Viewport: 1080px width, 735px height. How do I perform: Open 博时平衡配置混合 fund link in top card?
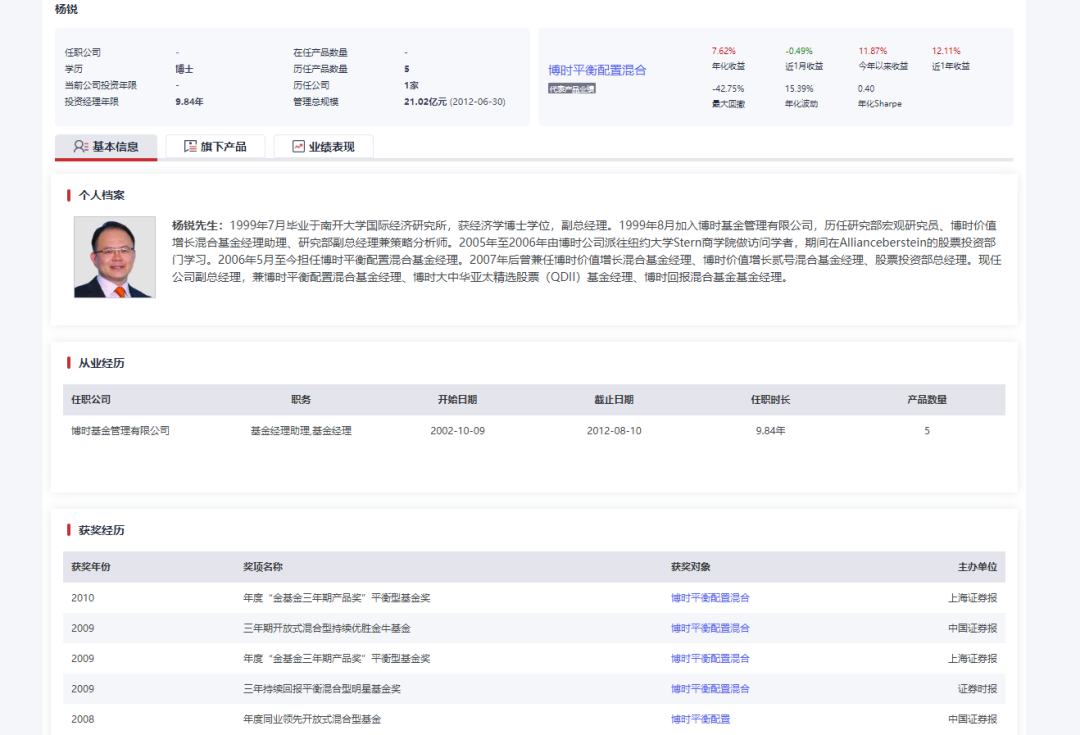597,70
